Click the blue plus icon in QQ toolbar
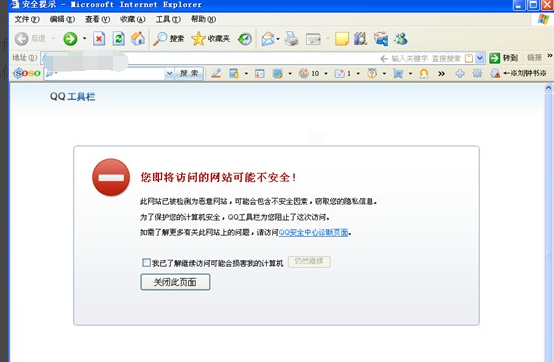The height and width of the screenshot is (362, 554). point(460,73)
